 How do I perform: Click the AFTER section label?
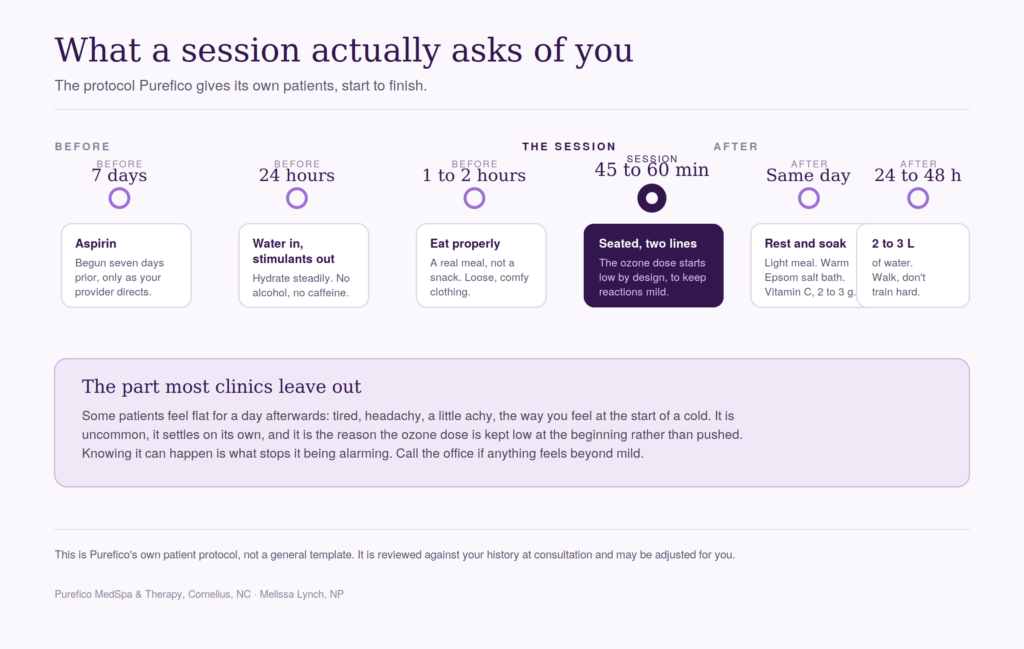(735, 147)
